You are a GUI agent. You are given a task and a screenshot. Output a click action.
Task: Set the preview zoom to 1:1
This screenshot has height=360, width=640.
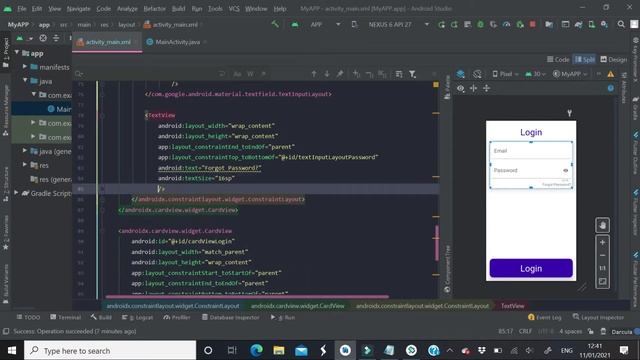(602, 268)
